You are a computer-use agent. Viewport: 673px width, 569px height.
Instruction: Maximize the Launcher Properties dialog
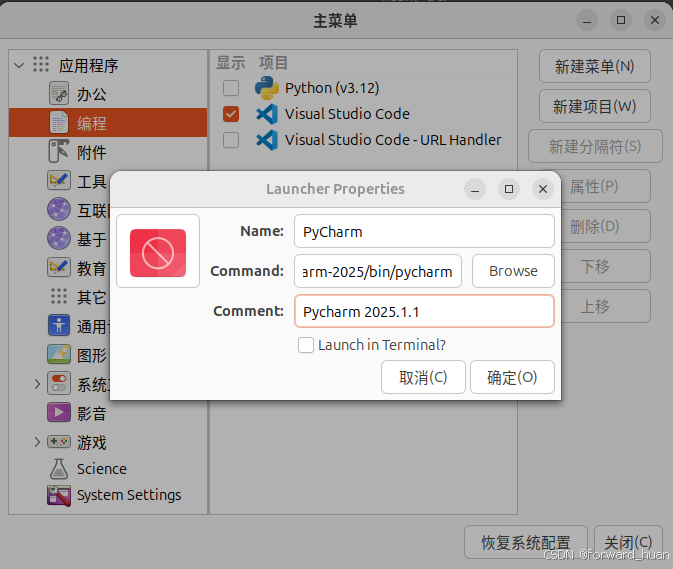pyautogui.click(x=509, y=189)
